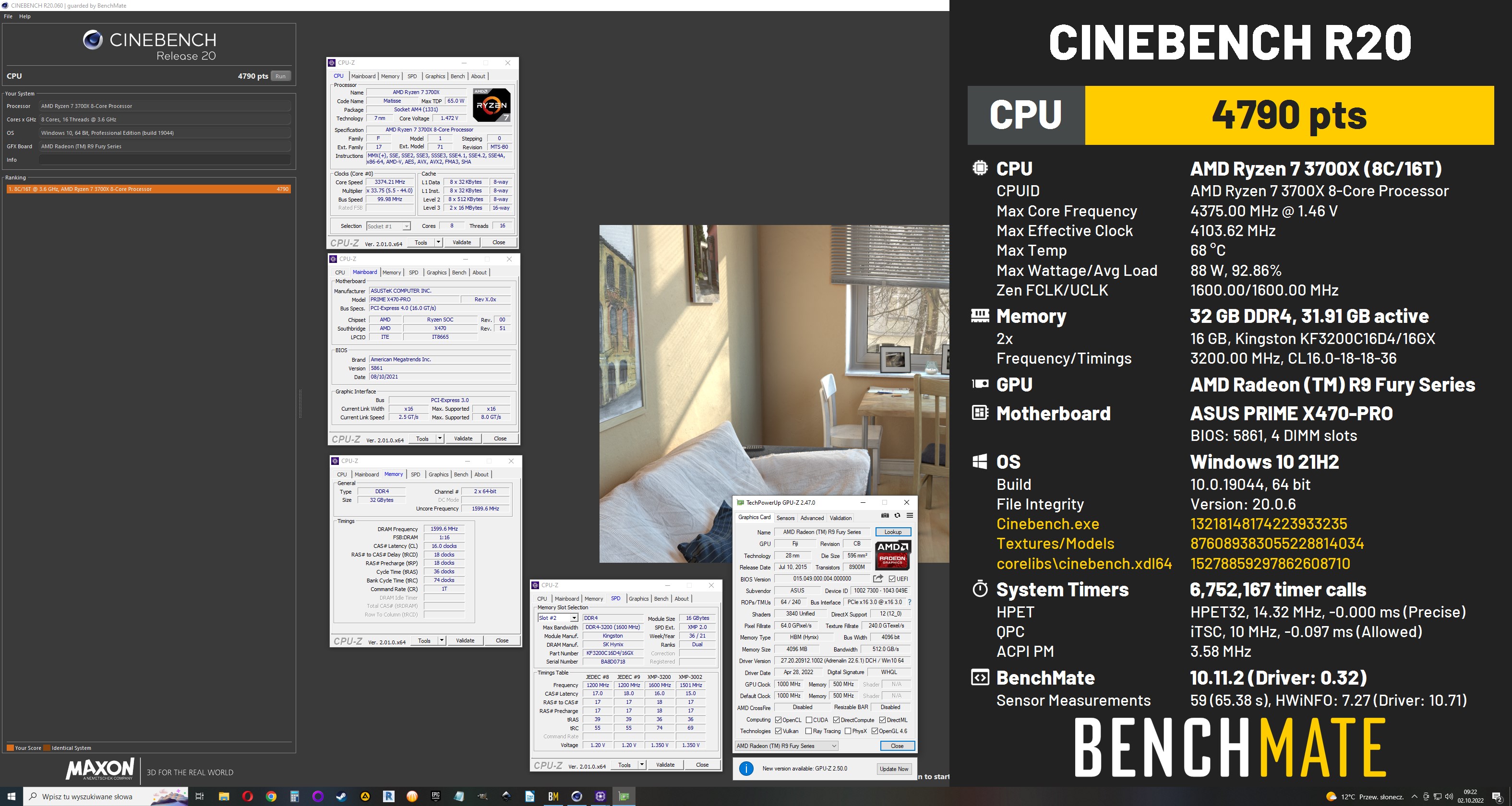Open the Slot #2 dropdown in CPU-Z SPD
Screen dimensions: 1512x806
[x=558, y=618]
